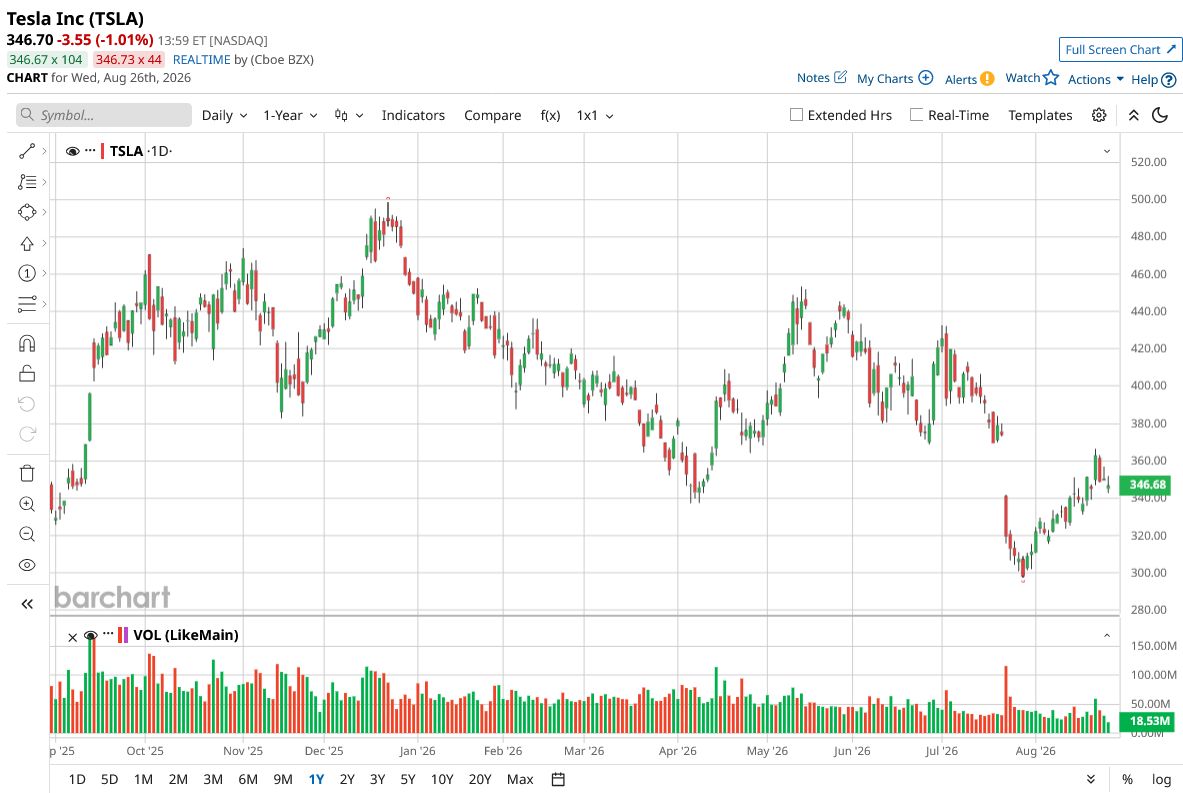This screenshot has width=1183, height=793.
Task: Collapse the volume pane chevron
Action: tap(1107, 635)
